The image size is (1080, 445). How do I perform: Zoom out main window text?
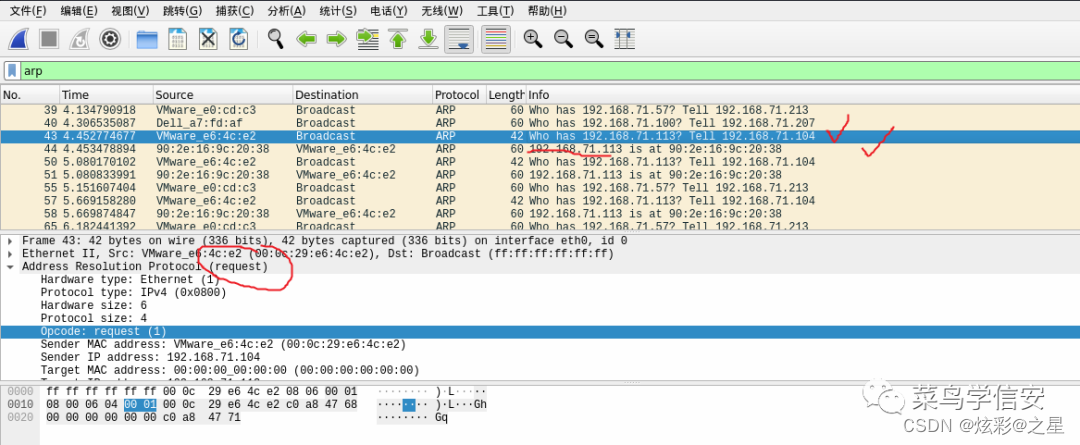point(563,39)
